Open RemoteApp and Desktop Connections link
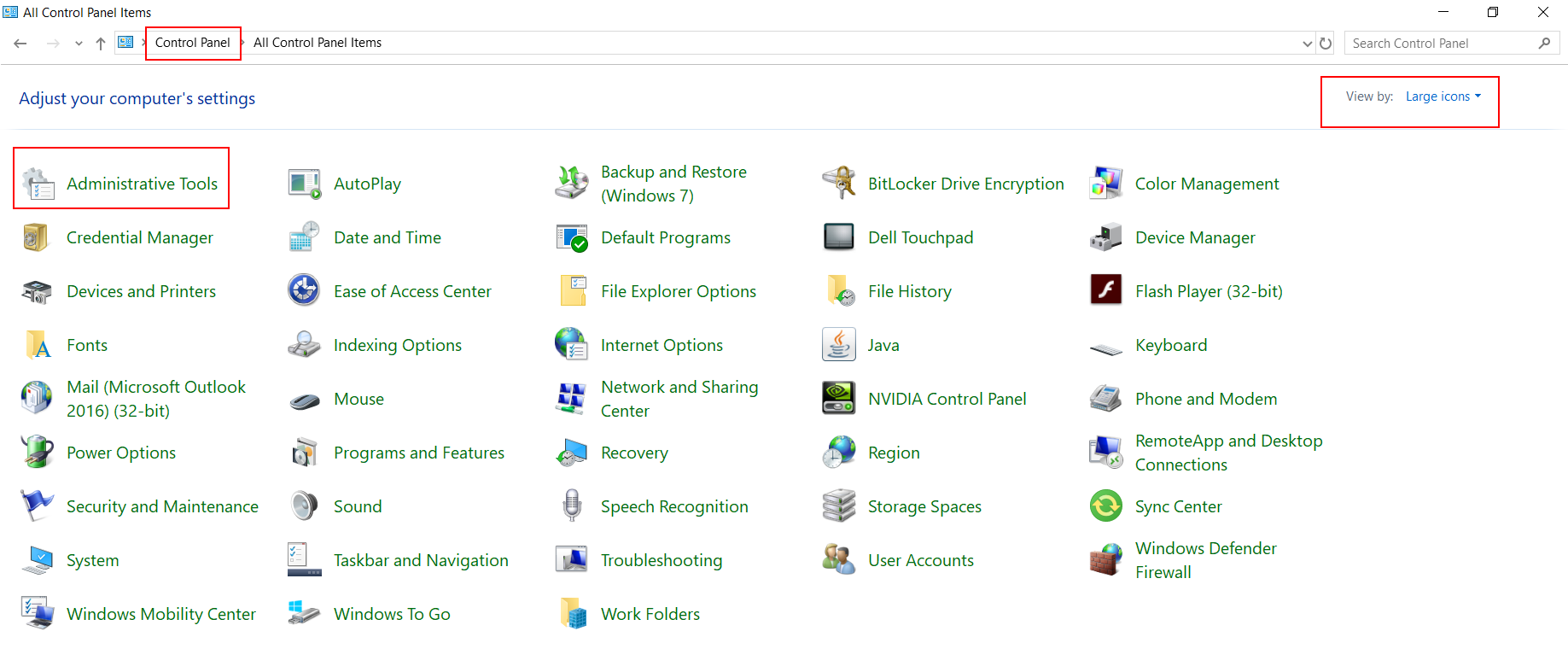This screenshot has width=1568, height=672. 1228,453
